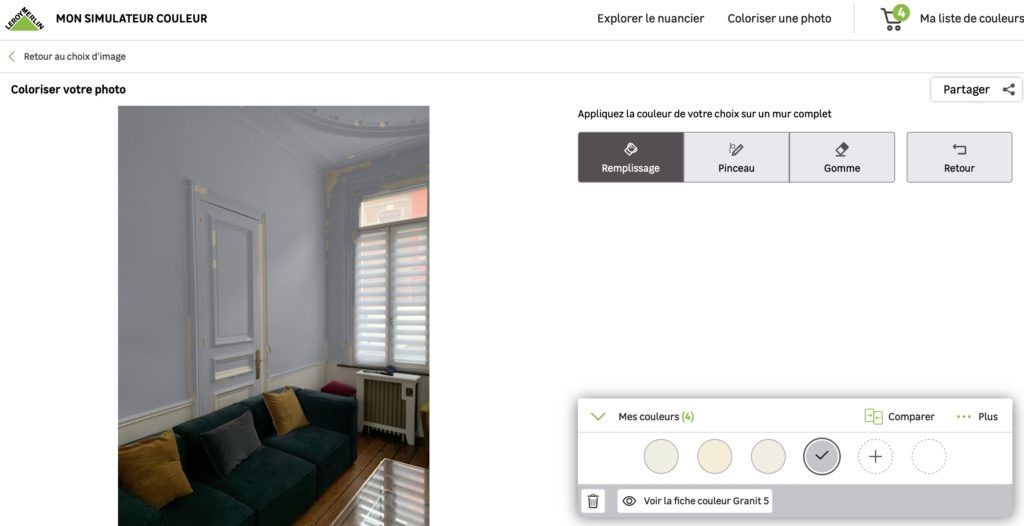
Task: Select the Remplissage fill tool
Action: [631, 157]
